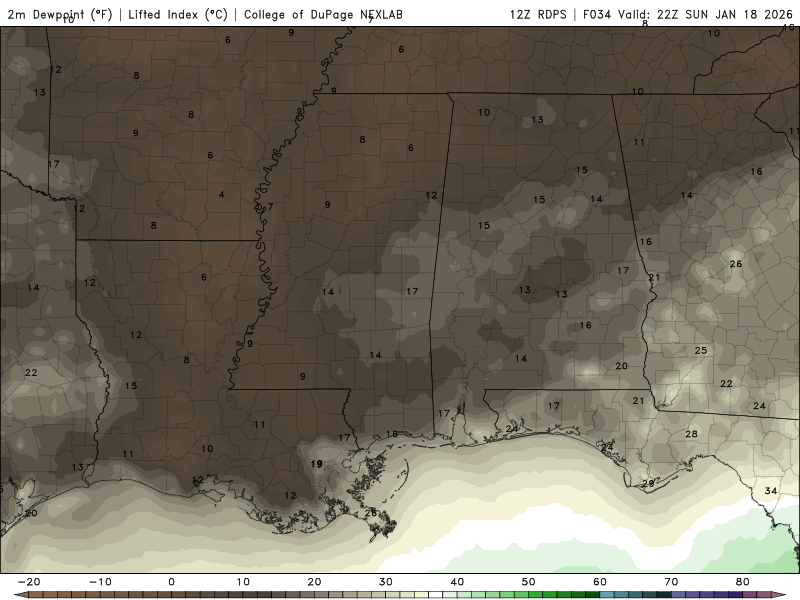The width and height of the screenshot is (800, 600).
Task: Select the dewpoint value 28 in north Florida
Action: click(x=691, y=434)
